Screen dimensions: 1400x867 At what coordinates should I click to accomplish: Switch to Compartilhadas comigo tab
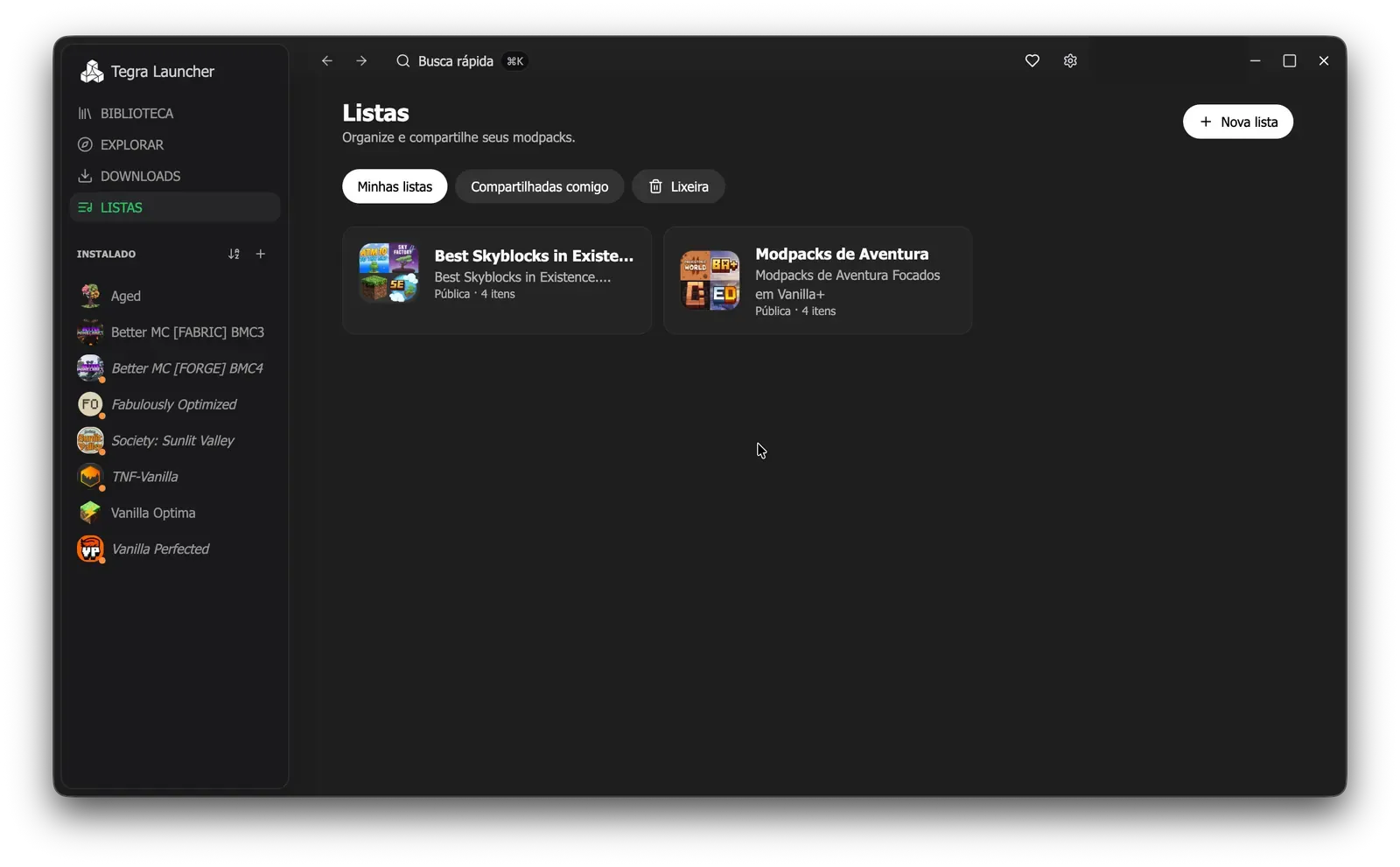pos(540,186)
